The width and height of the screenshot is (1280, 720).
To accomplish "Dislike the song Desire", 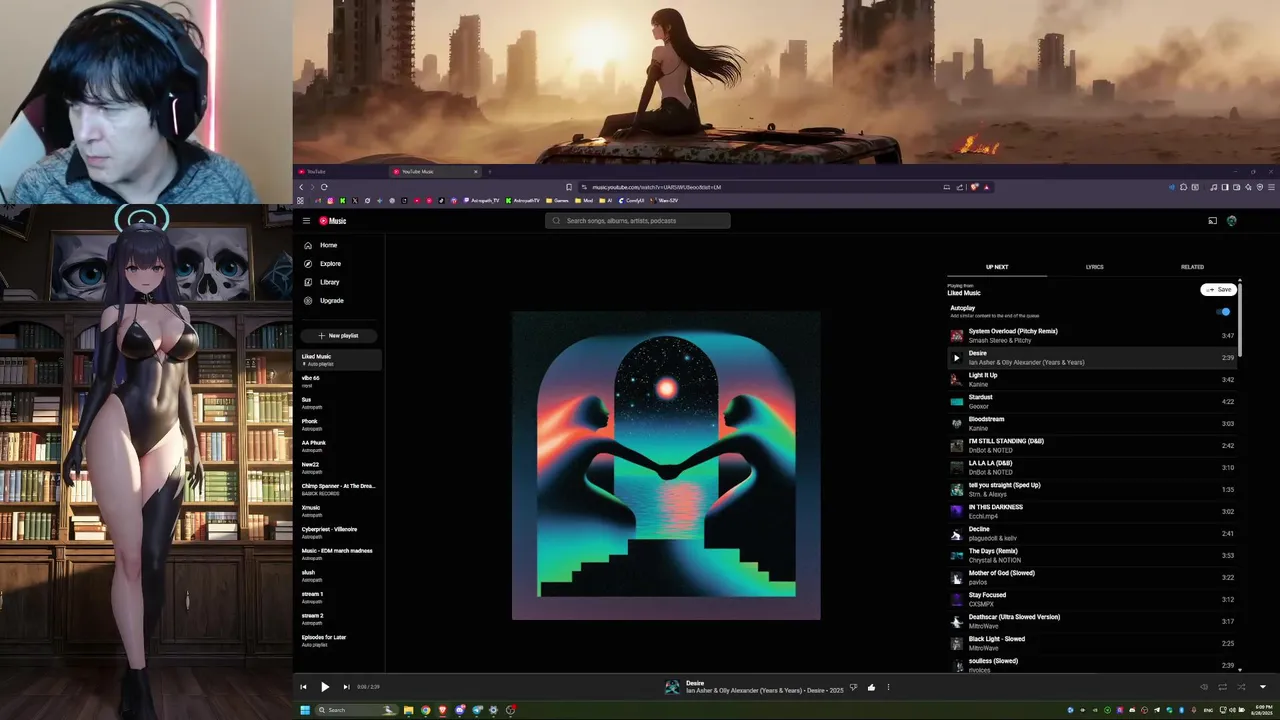I will [x=853, y=687].
